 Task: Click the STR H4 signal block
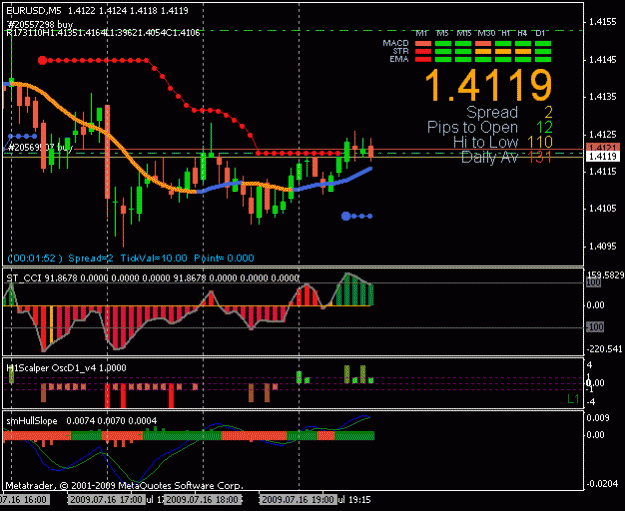coord(523,51)
